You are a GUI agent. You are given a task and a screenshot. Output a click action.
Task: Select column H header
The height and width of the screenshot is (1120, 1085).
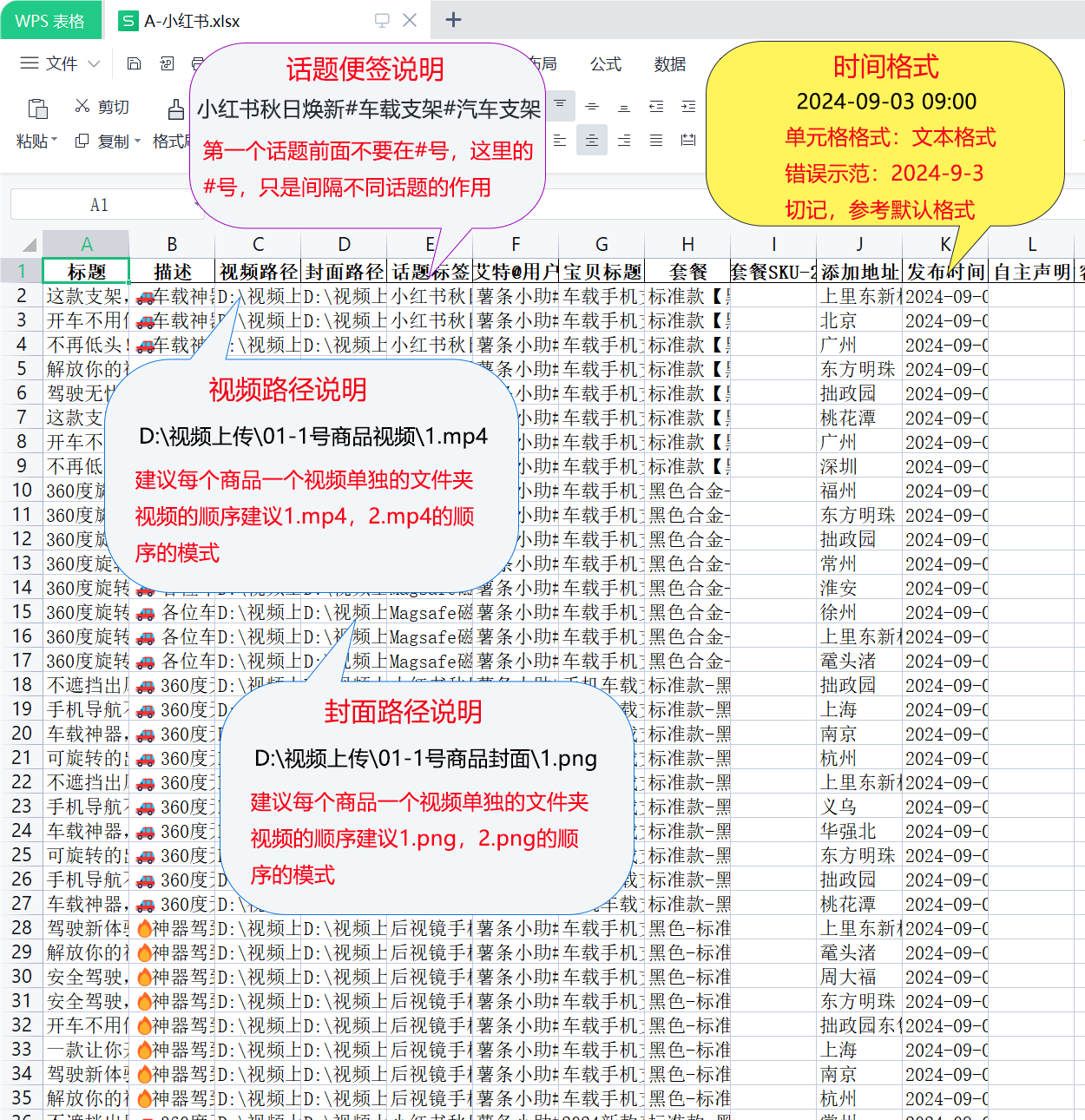687,244
